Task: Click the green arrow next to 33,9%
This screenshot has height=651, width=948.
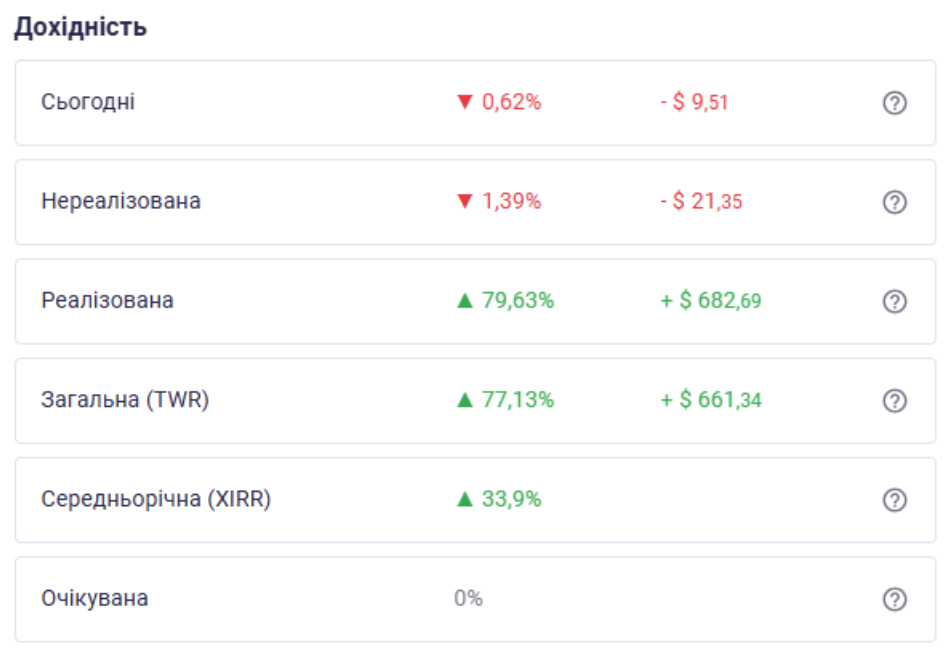Action: [463, 499]
